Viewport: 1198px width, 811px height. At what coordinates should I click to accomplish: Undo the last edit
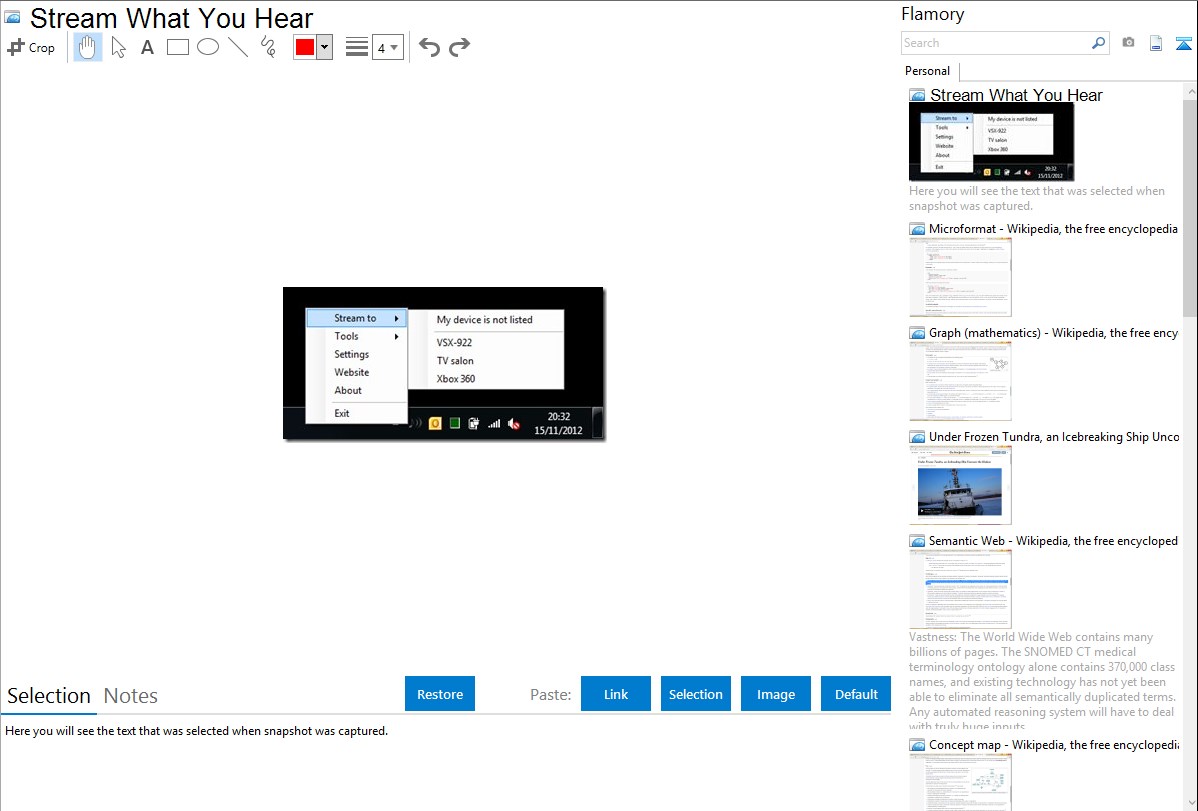click(x=429, y=47)
